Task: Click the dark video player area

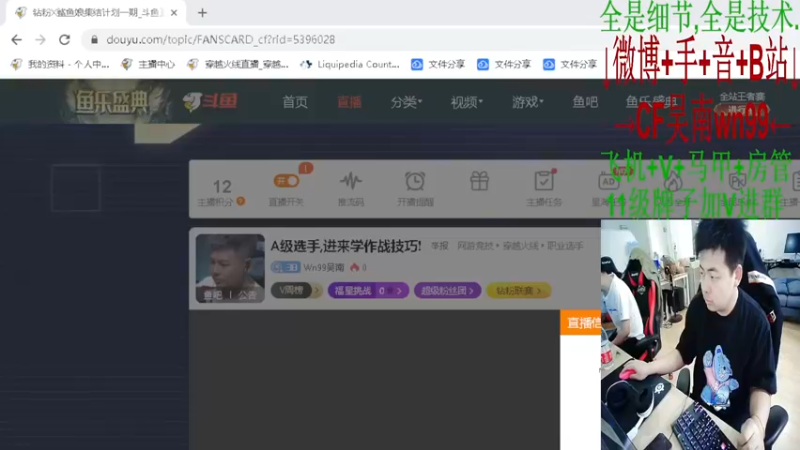Action: [374, 380]
